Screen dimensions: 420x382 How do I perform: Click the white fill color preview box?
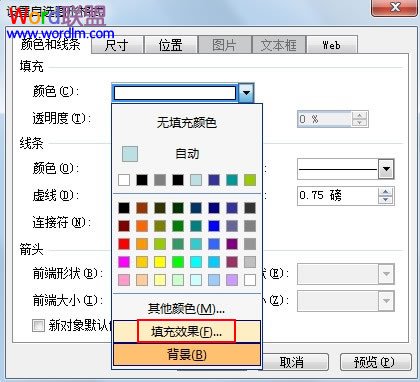pyautogui.click(x=175, y=93)
